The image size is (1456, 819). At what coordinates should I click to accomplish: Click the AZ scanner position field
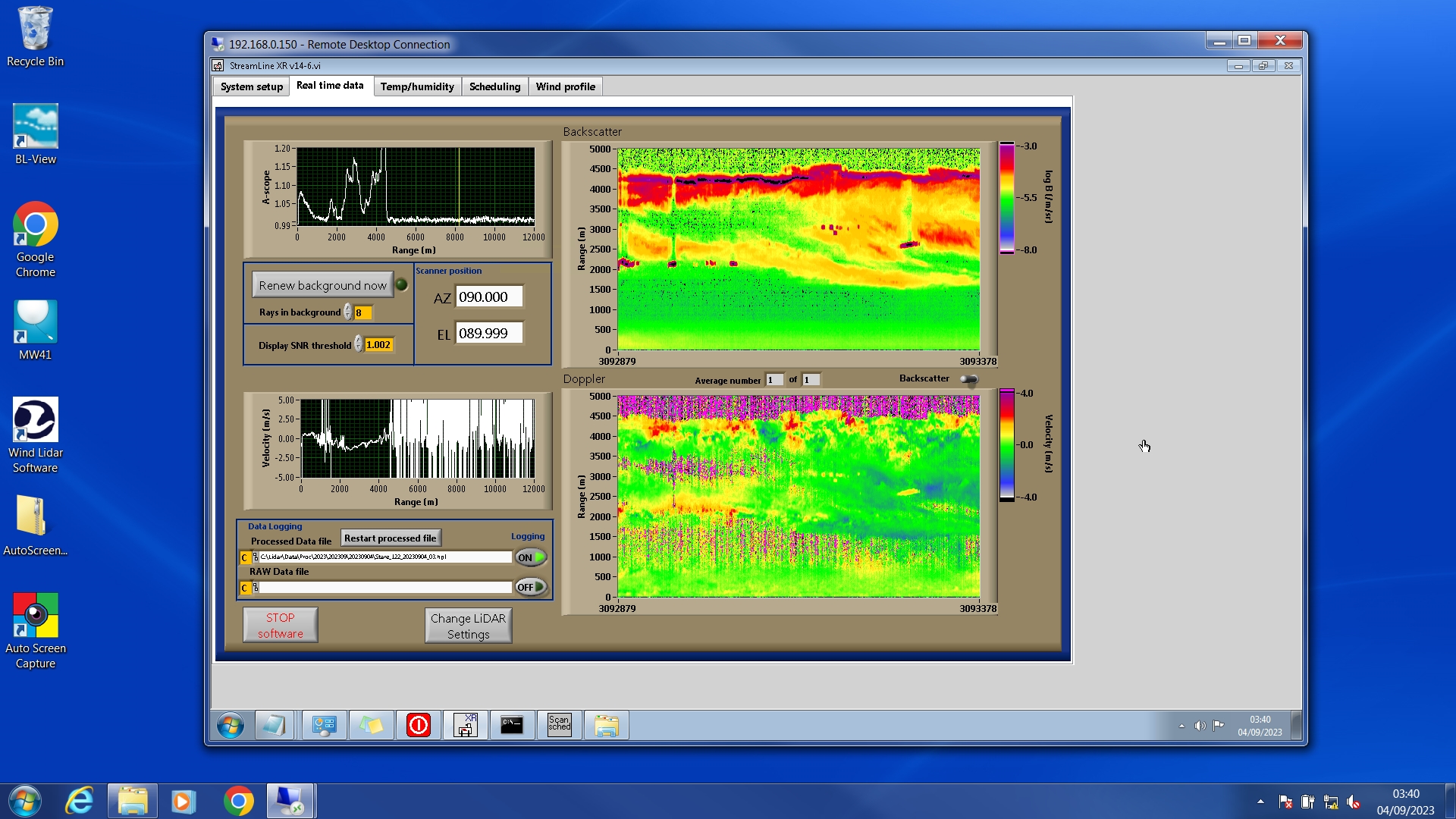pos(488,297)
